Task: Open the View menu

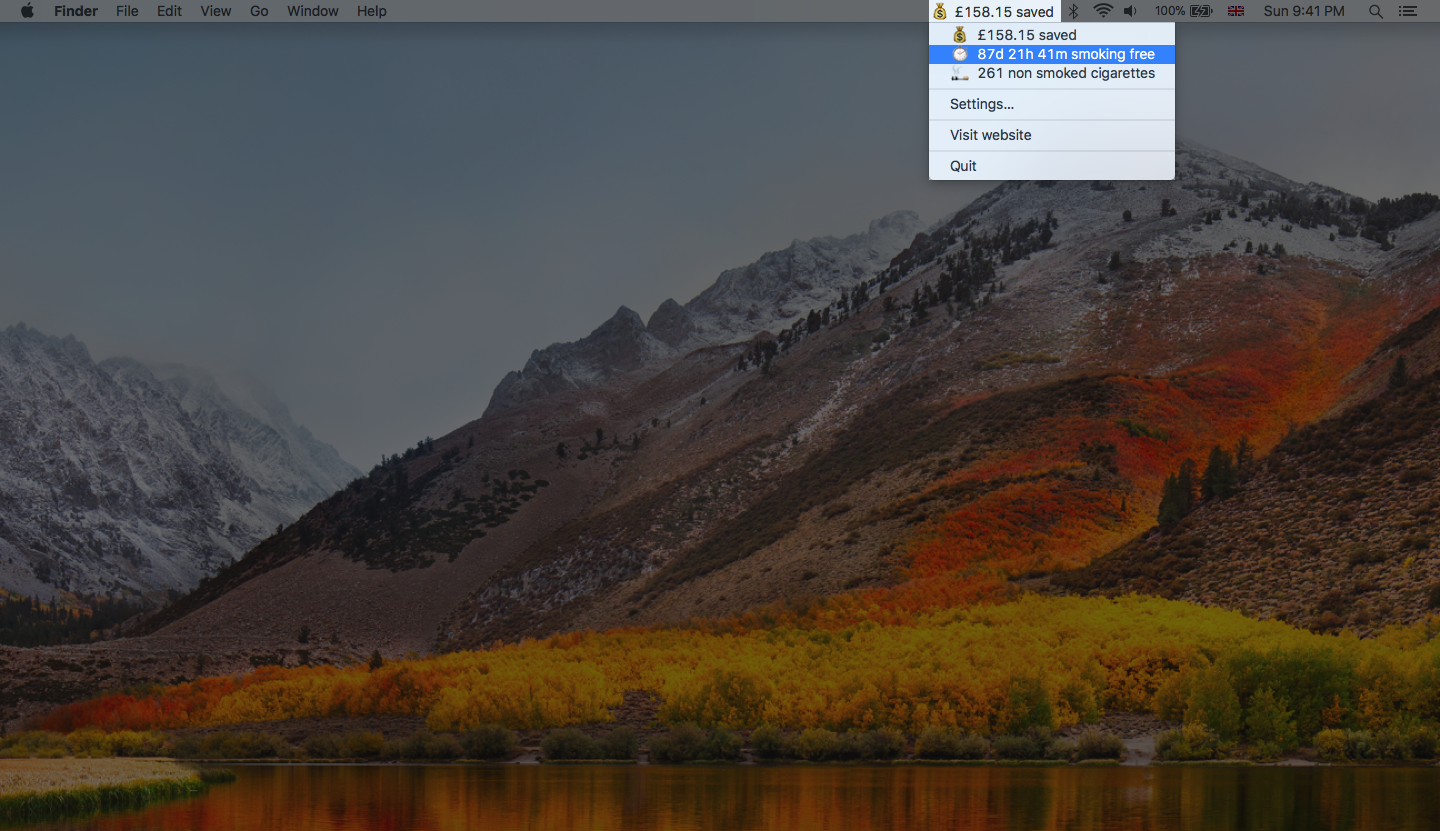Action: 216,11
